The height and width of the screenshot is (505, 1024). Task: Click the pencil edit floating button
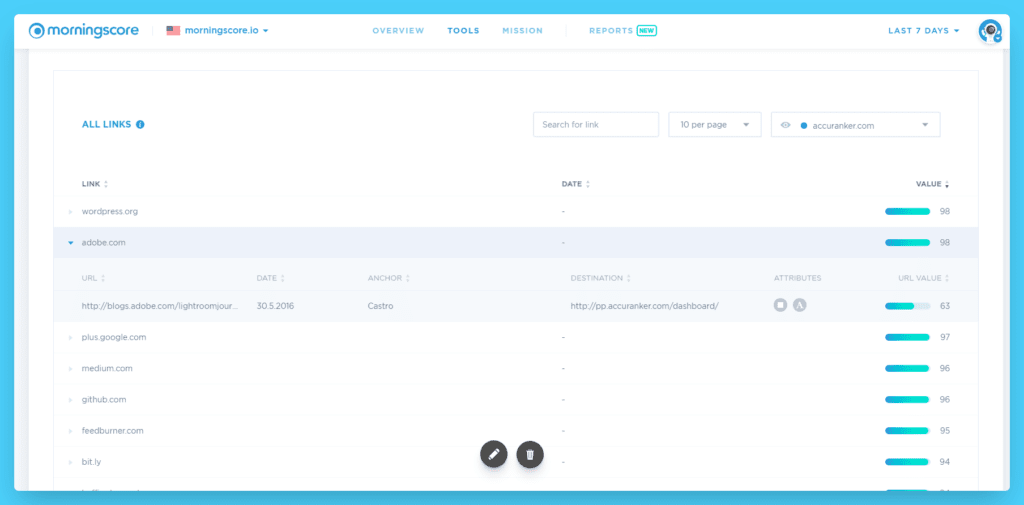point(494,453)
